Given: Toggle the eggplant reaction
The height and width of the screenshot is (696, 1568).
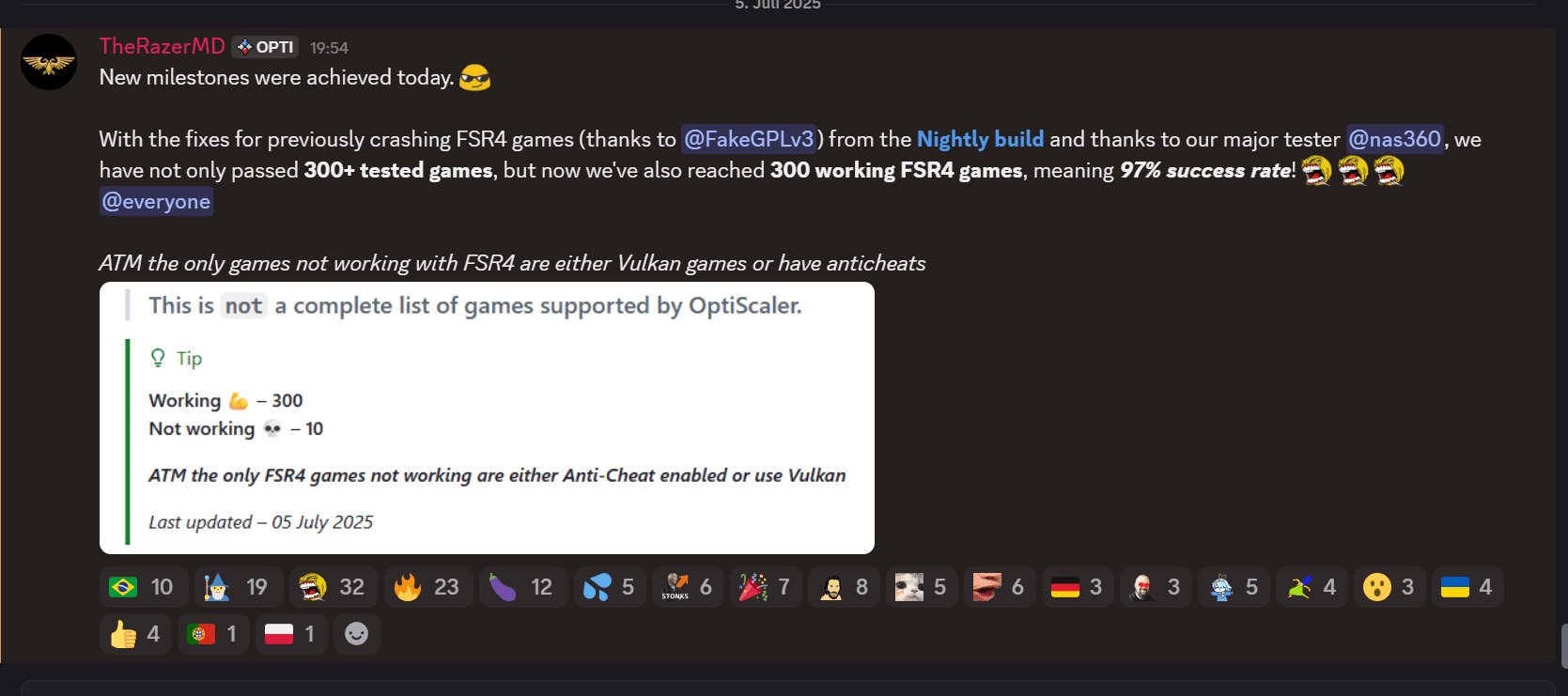Looking at the screenshot, I should (x=522, y=587).
